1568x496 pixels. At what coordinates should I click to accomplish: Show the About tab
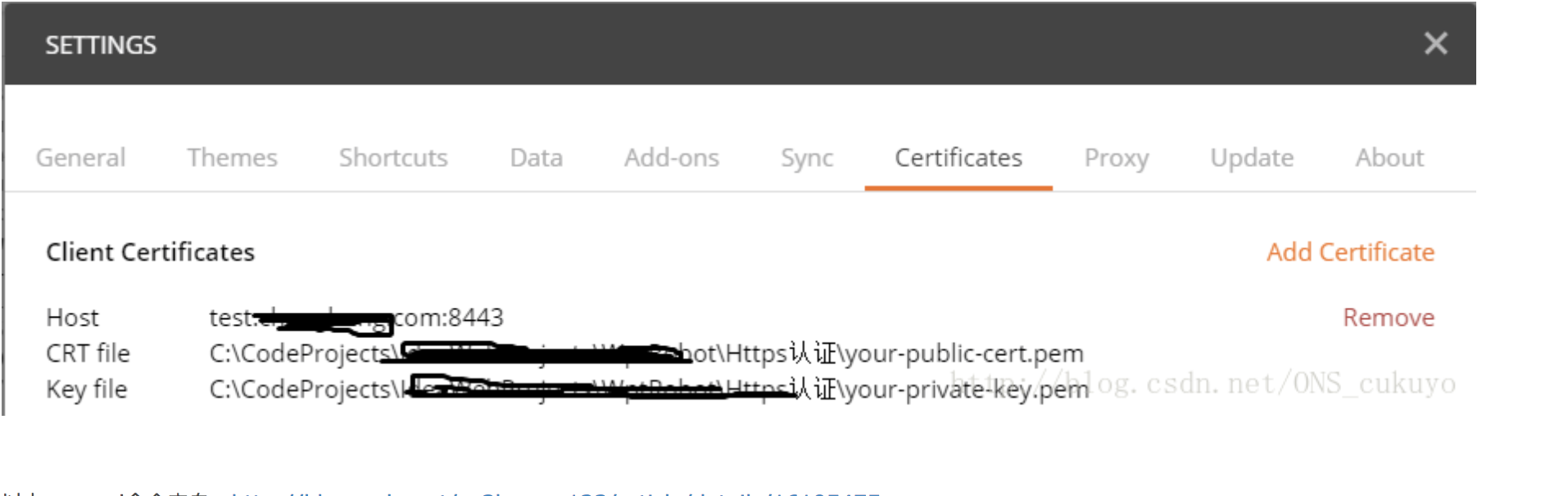(x=1389, y=157)
